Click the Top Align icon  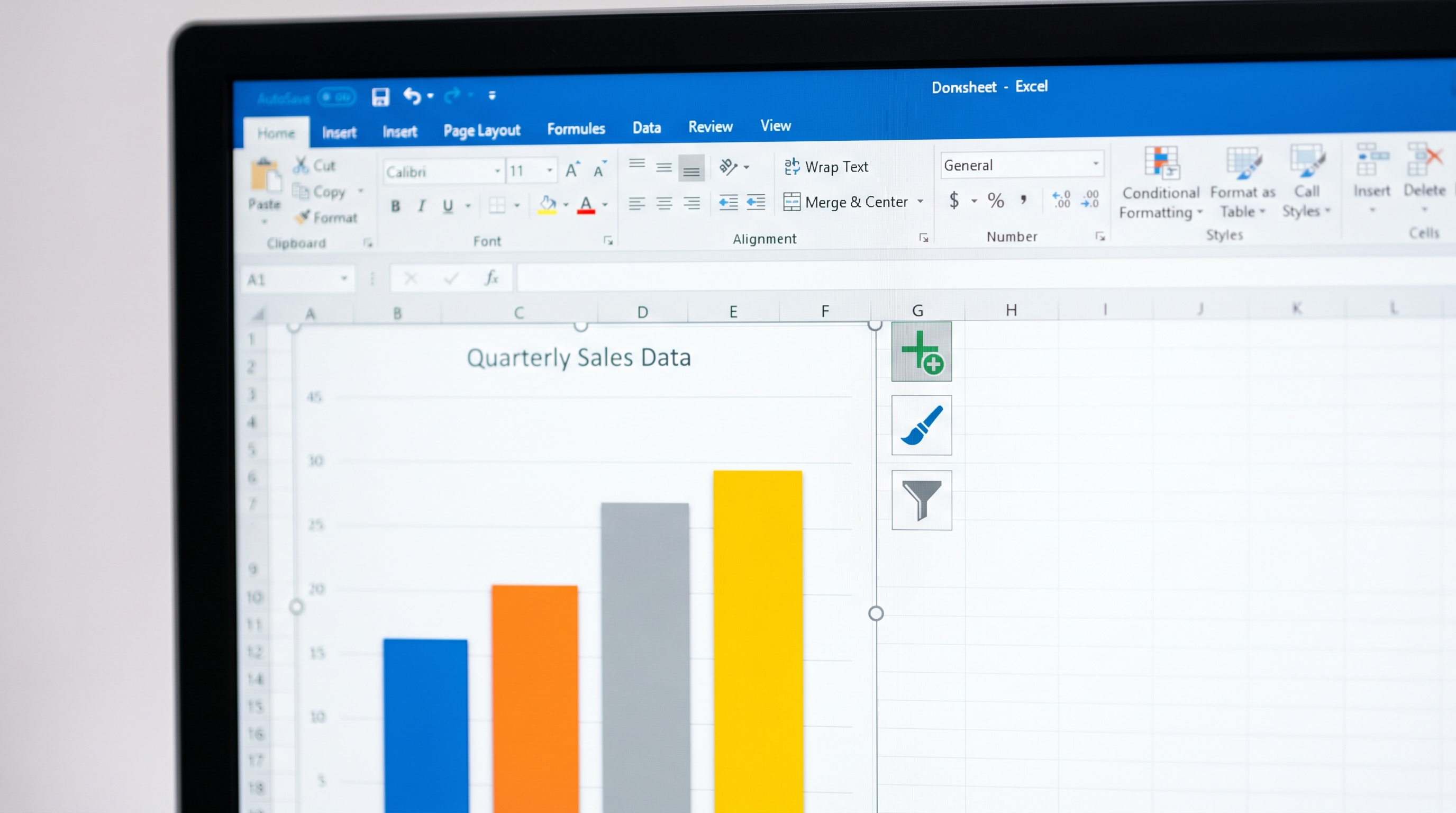[637, 164]
